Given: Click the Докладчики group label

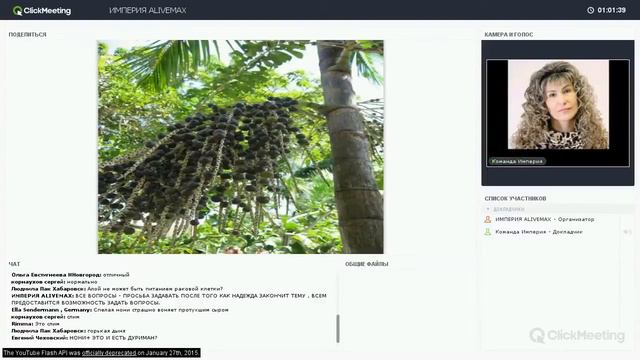Looking at the screenshot, I should (x=509, y=209).
